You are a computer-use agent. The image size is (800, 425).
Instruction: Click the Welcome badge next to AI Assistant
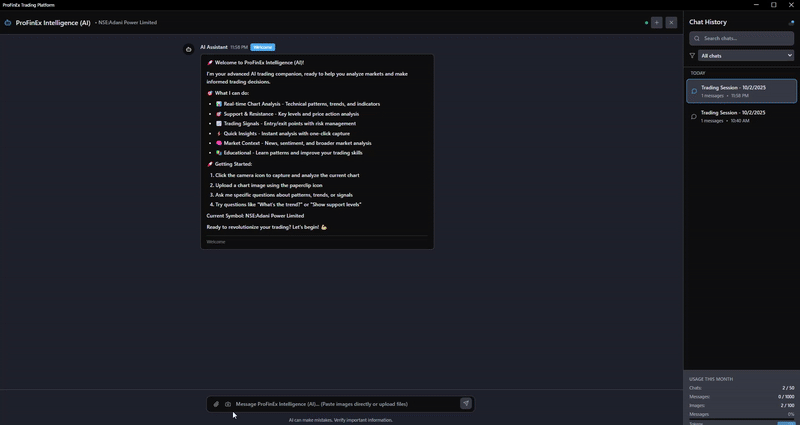[x=262, y=47]
